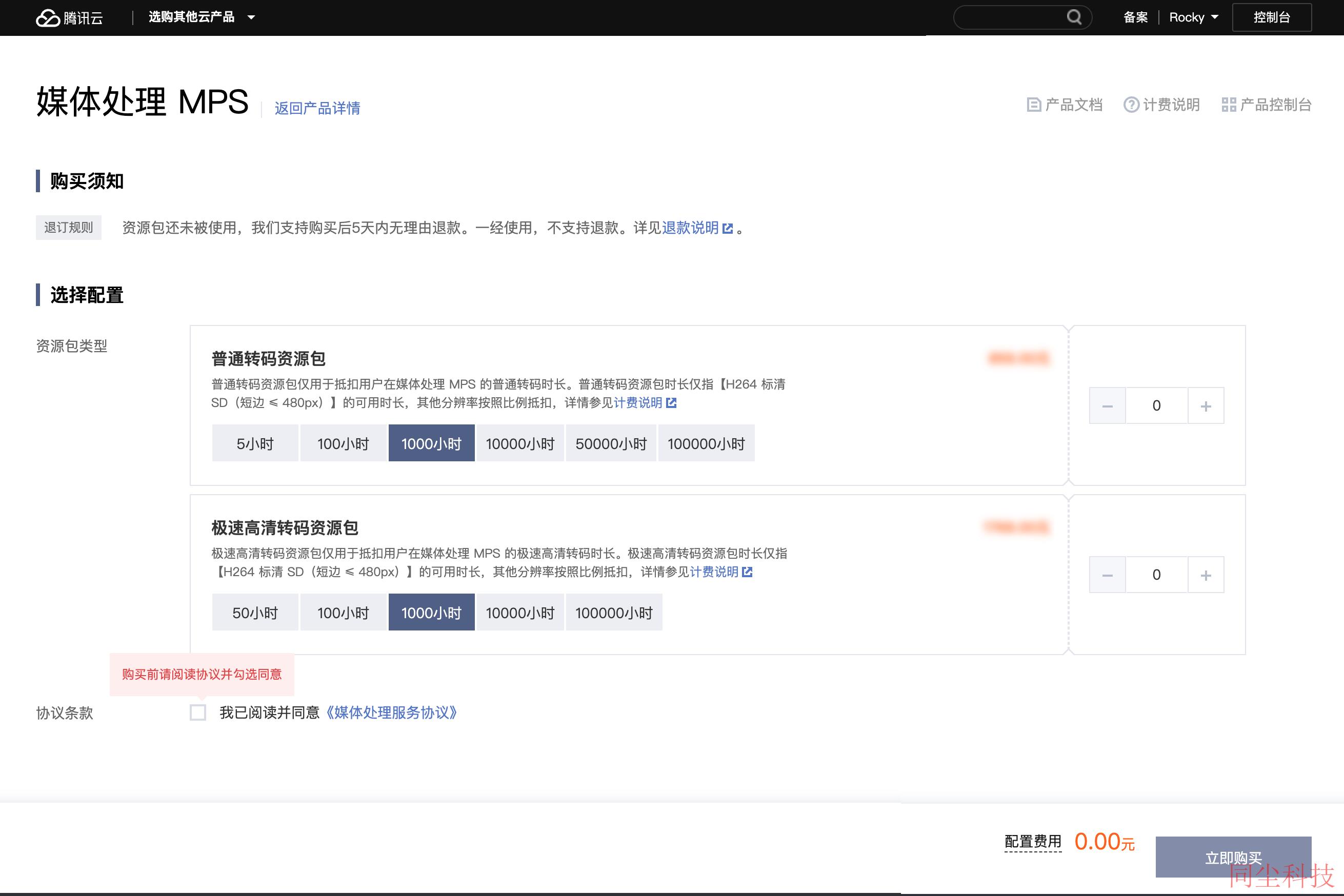Viewport: 1344px width, 896px height.
Task: Select 10000小时 for 极速高清转码资源包
Action: point(520,612)
